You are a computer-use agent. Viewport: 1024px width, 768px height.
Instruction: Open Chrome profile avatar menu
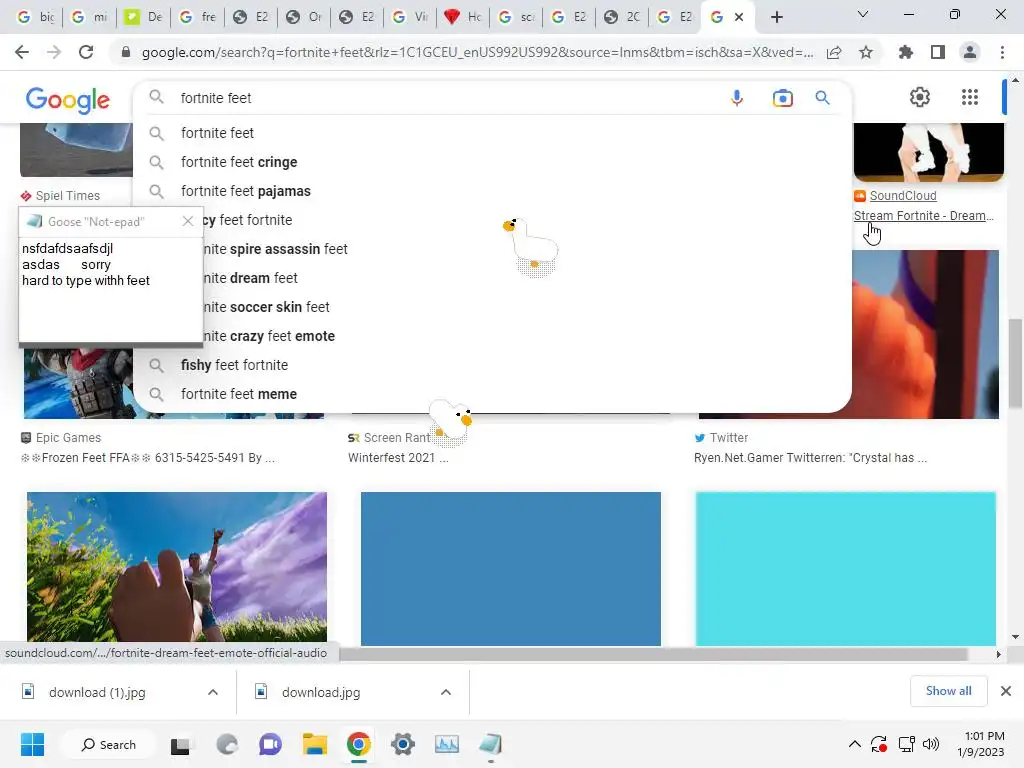tap(970, 52)
